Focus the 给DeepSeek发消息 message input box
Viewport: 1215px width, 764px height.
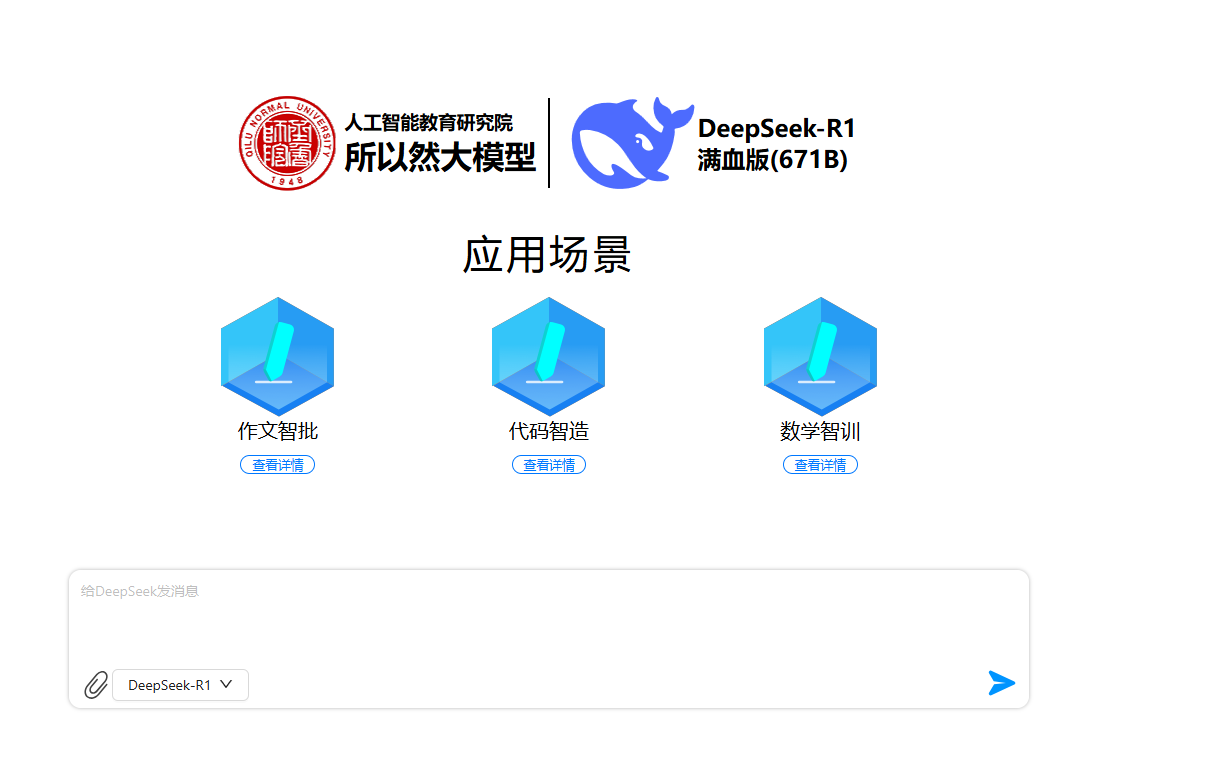[x=548, y=615]
